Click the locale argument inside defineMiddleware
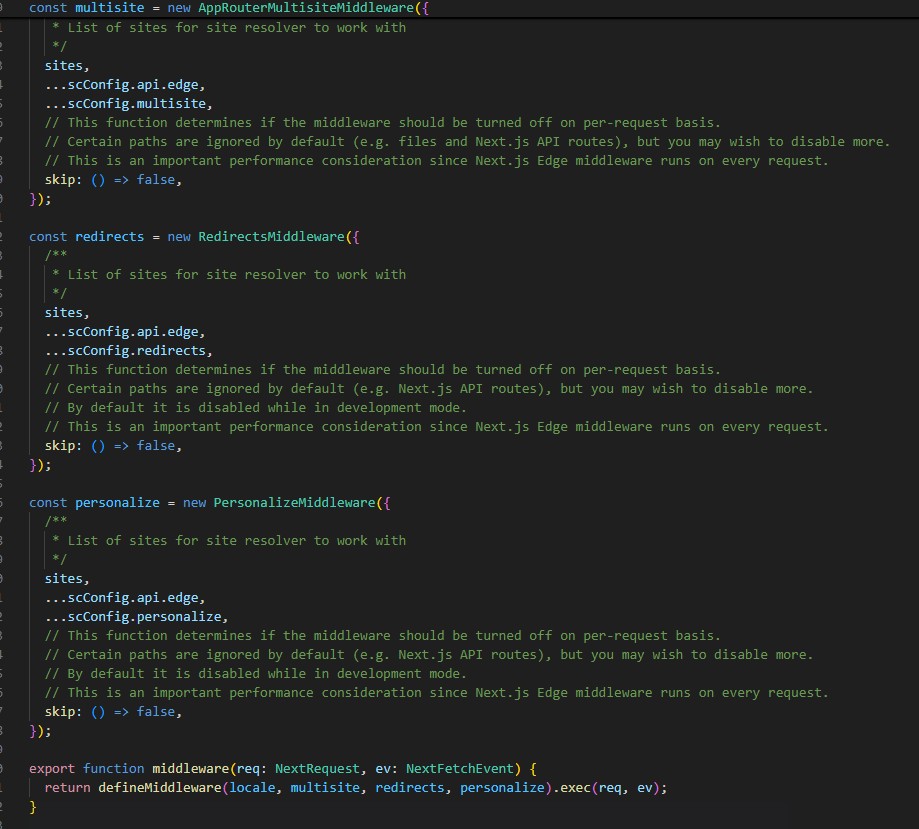919x829 pixels. tap(254, 787)
